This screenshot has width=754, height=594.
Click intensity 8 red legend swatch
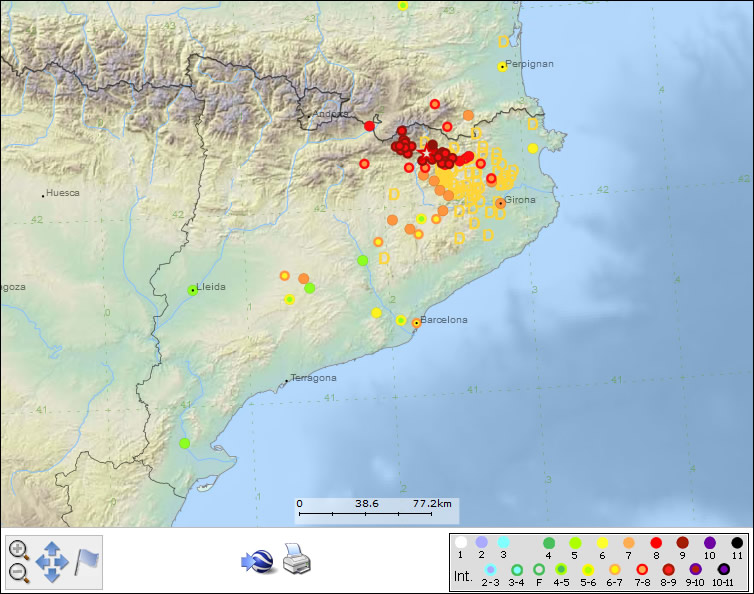(x=656, y=543)
